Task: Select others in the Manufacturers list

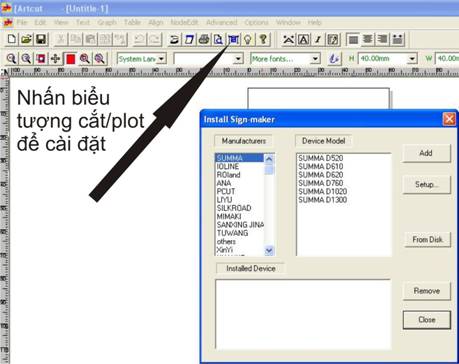Action: tap(240, 241)
